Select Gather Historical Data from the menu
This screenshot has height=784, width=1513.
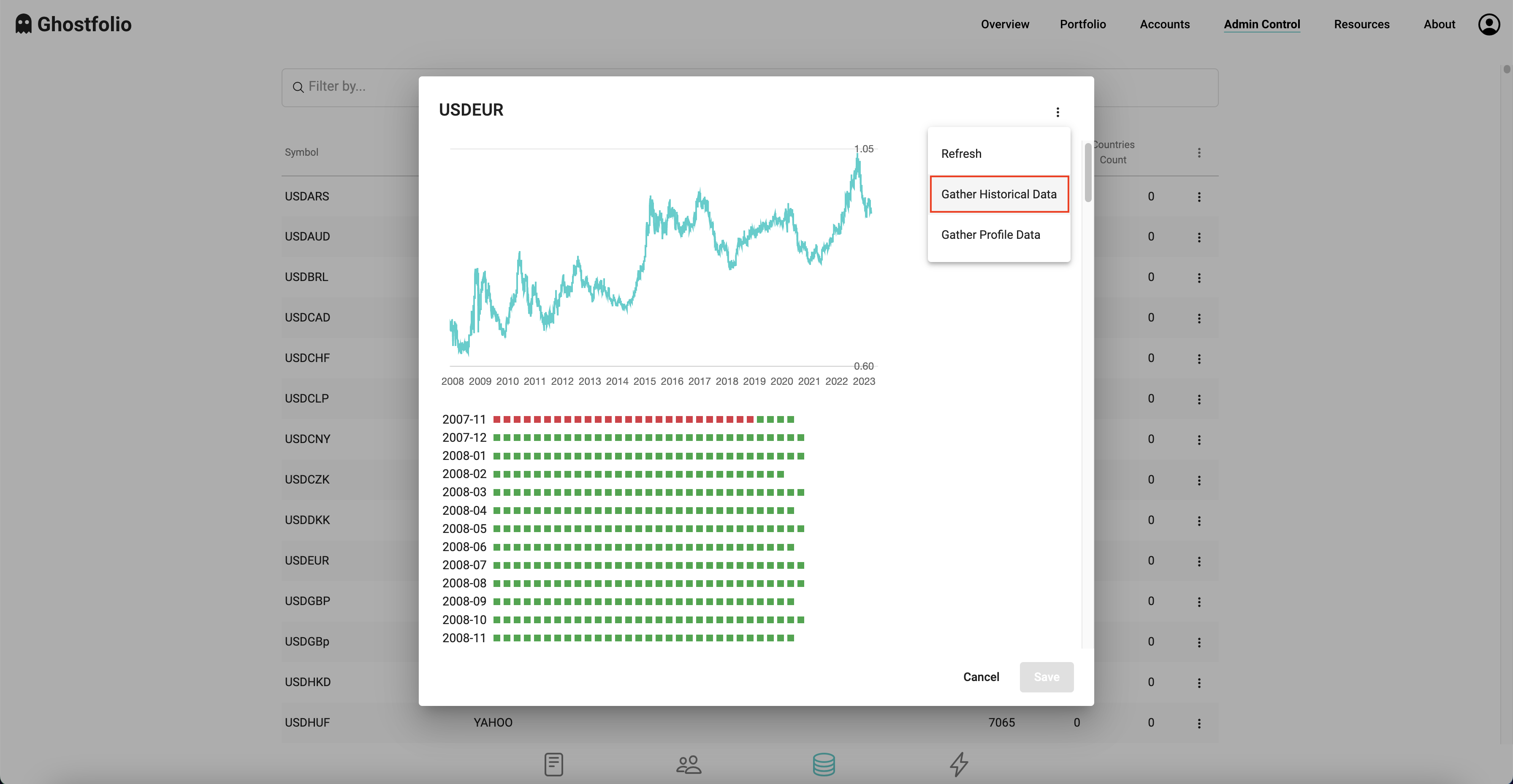coord(999,194)
